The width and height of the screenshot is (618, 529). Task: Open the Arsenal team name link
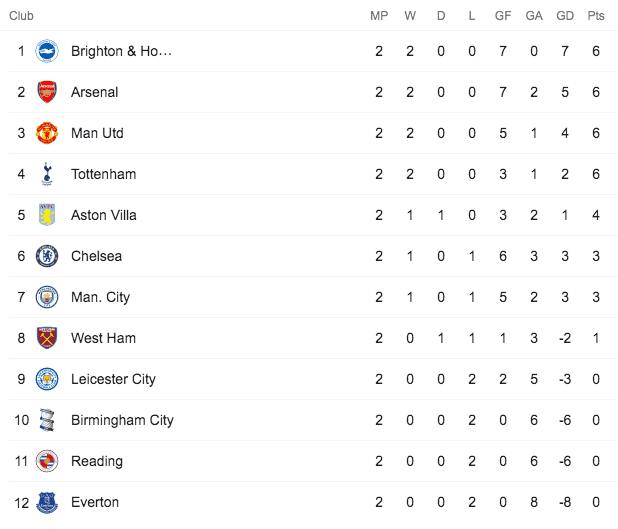coord(94,92)
